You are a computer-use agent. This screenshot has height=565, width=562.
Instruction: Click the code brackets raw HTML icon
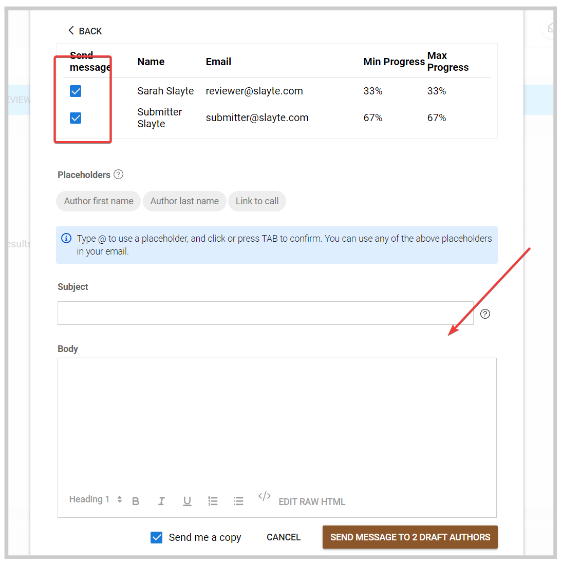click(x=264, y=496)
